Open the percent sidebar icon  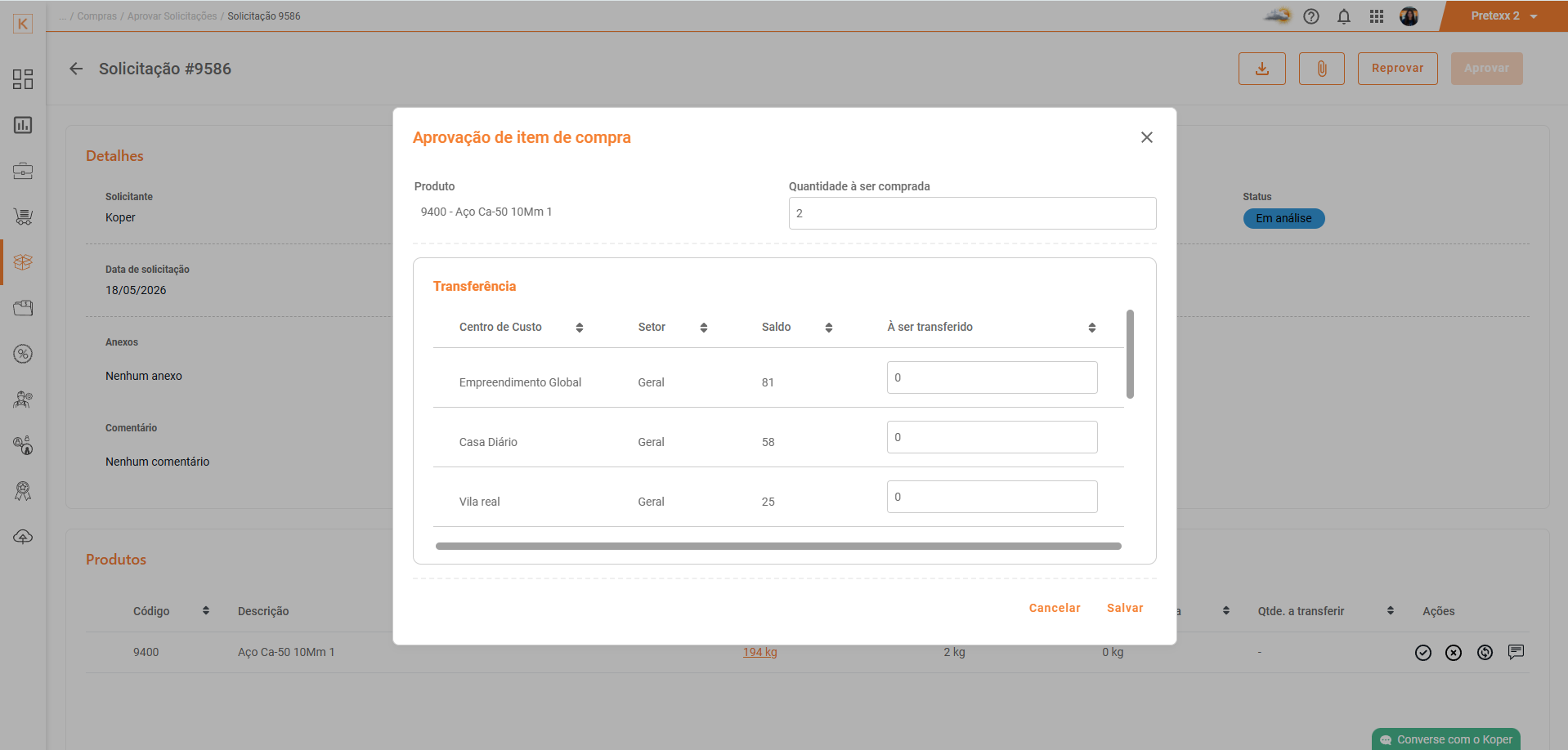(x=23, y=354)
